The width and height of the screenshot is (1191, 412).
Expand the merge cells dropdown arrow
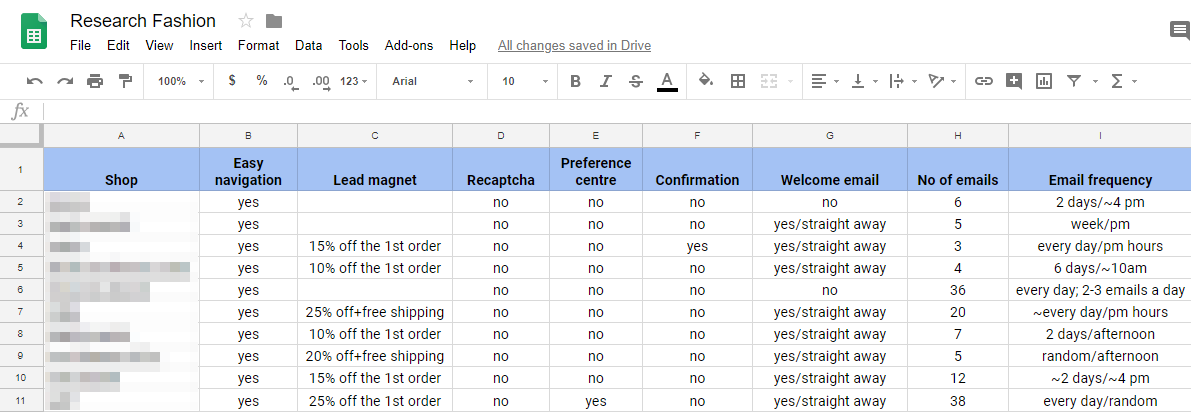[790, 81]
